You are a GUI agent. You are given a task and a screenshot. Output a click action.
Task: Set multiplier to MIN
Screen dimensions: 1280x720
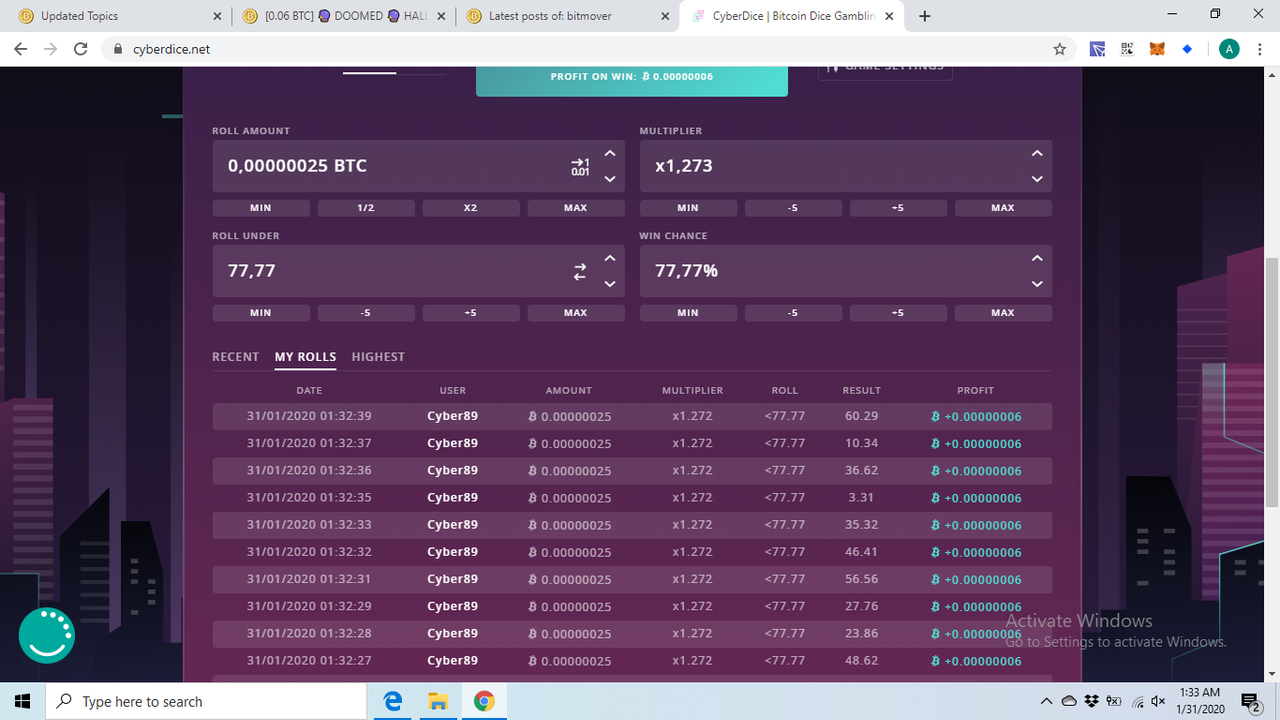688,208
